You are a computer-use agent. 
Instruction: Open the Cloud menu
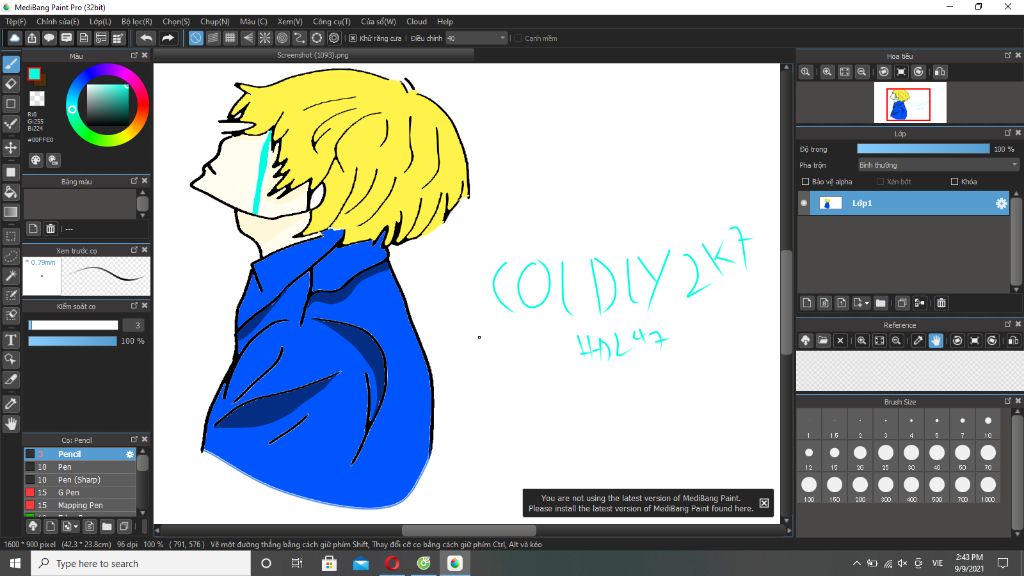416,22
